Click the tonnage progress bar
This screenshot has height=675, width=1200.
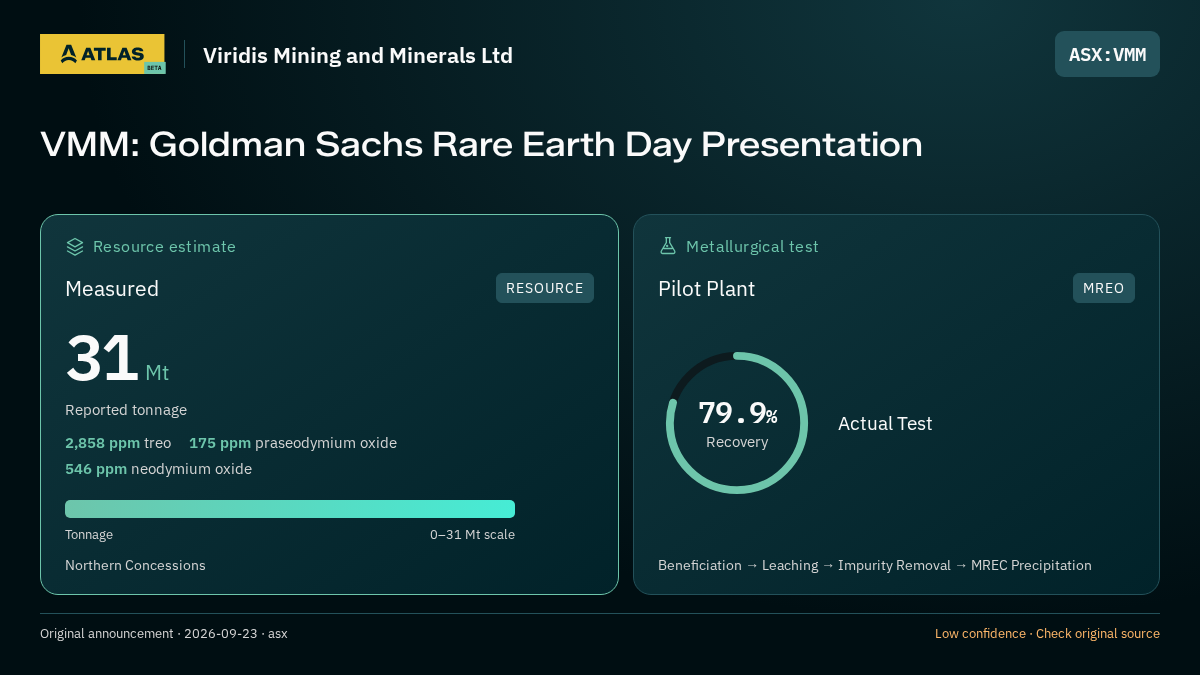click(290, 509)
